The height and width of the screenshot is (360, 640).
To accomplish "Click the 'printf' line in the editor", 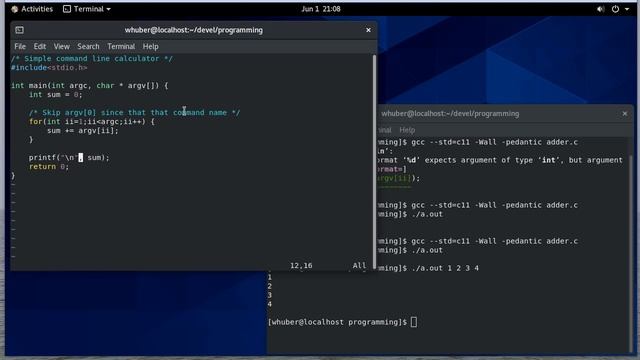I will tap(69, 158).
